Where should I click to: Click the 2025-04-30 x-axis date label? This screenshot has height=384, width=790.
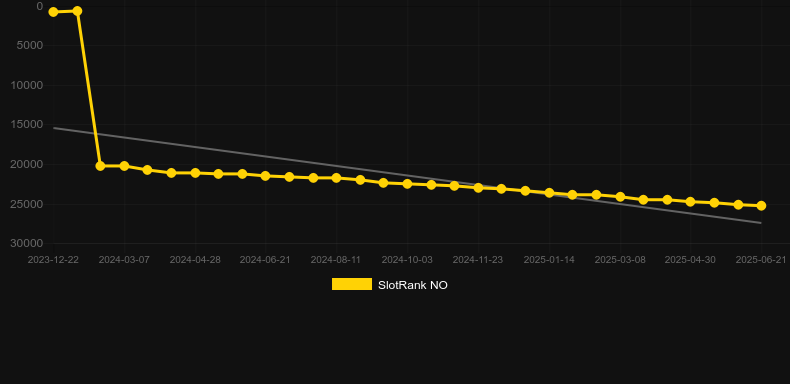(x=690, y=260)
